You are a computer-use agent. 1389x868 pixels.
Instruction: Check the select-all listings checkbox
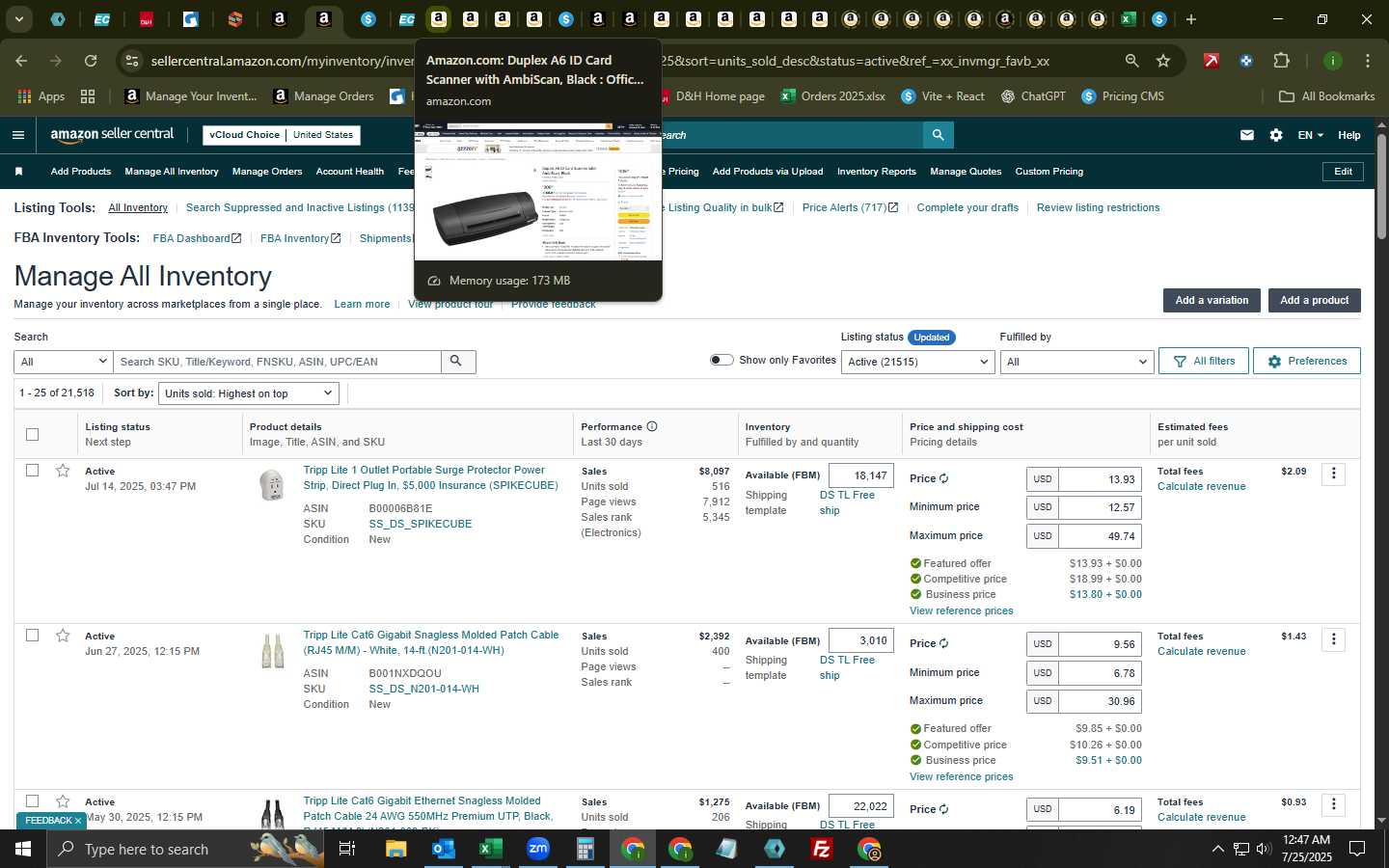pyautogui.click(x=32, y=434)
